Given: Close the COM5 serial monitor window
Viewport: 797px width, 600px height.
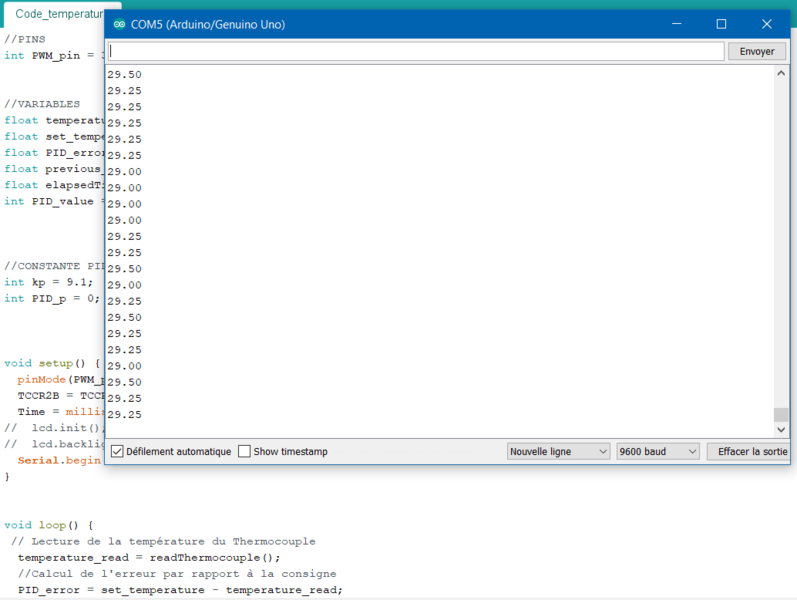Looking at the screenshot, I should pos(767,24).
